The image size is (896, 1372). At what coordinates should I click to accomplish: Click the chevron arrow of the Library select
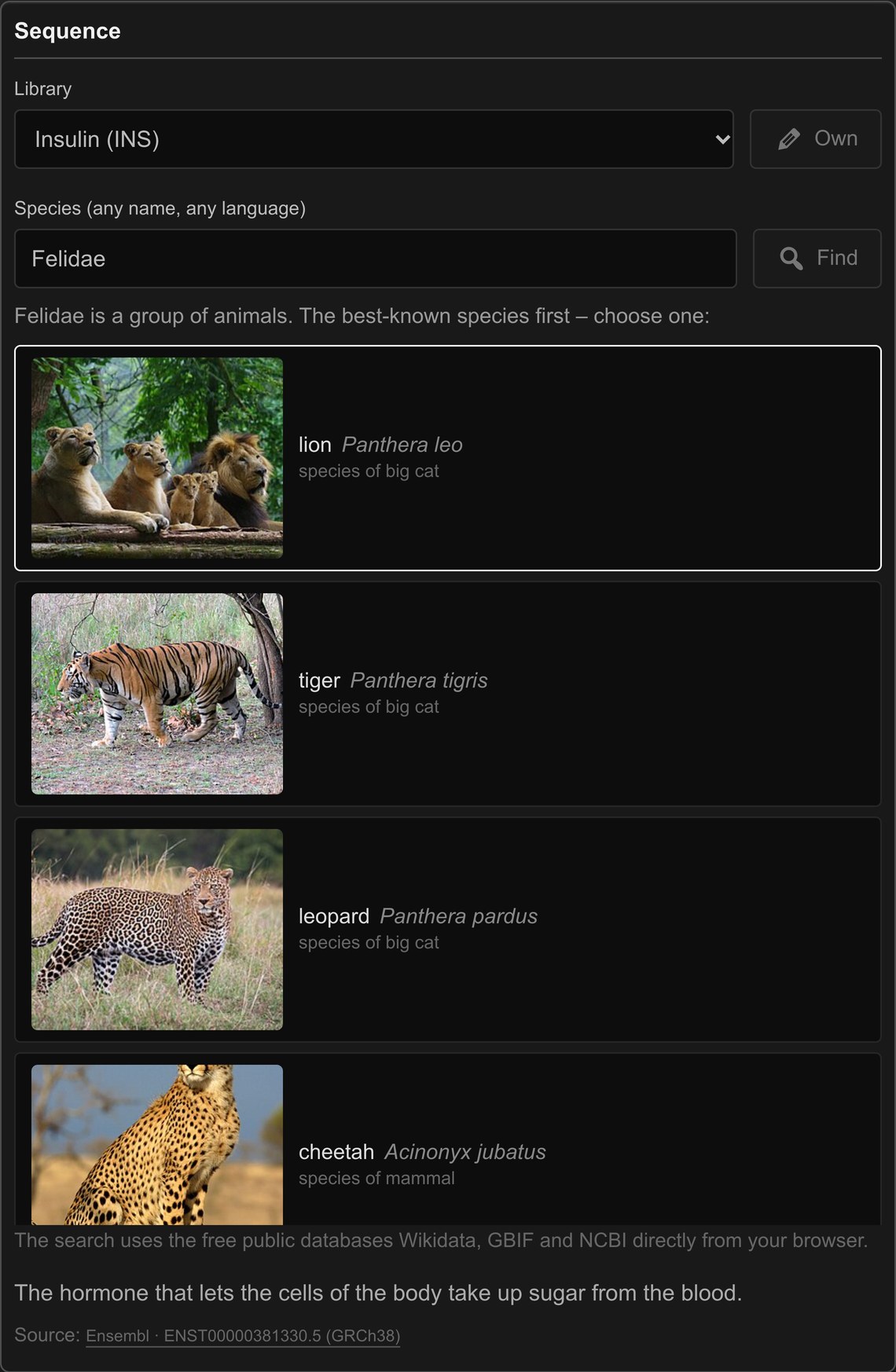722,140
